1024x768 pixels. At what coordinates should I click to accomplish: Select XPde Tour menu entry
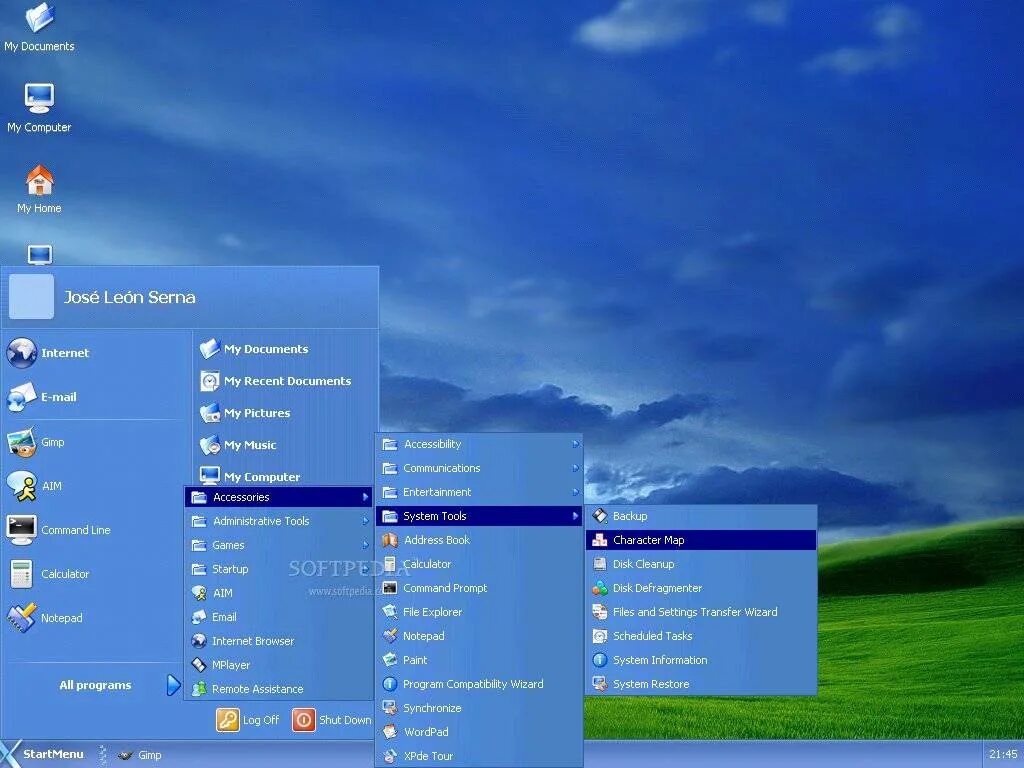click(x=479, y=756)
